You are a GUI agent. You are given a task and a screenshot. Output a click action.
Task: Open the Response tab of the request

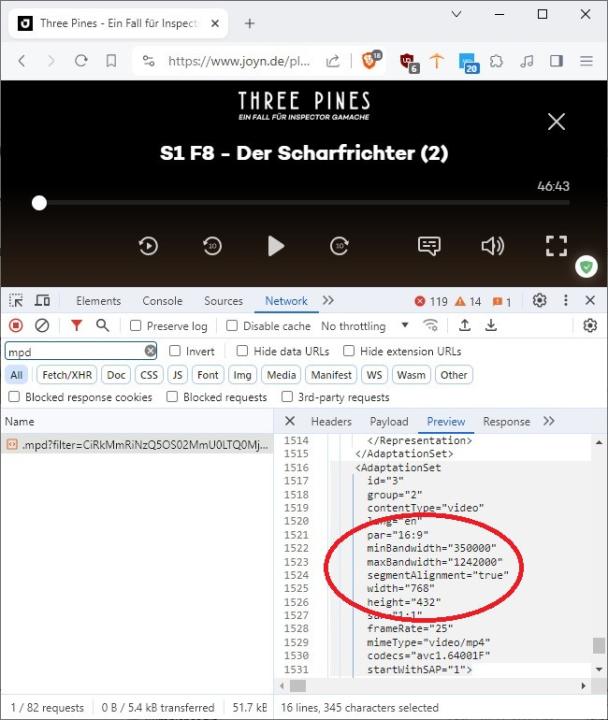506,422
